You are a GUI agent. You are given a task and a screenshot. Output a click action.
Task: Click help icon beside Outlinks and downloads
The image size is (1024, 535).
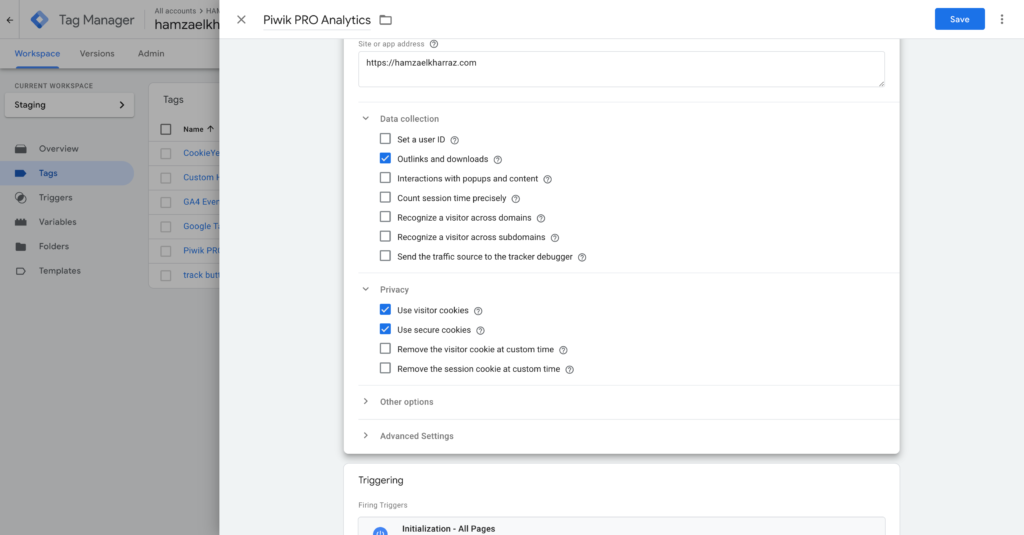click(x=498, y=160)
